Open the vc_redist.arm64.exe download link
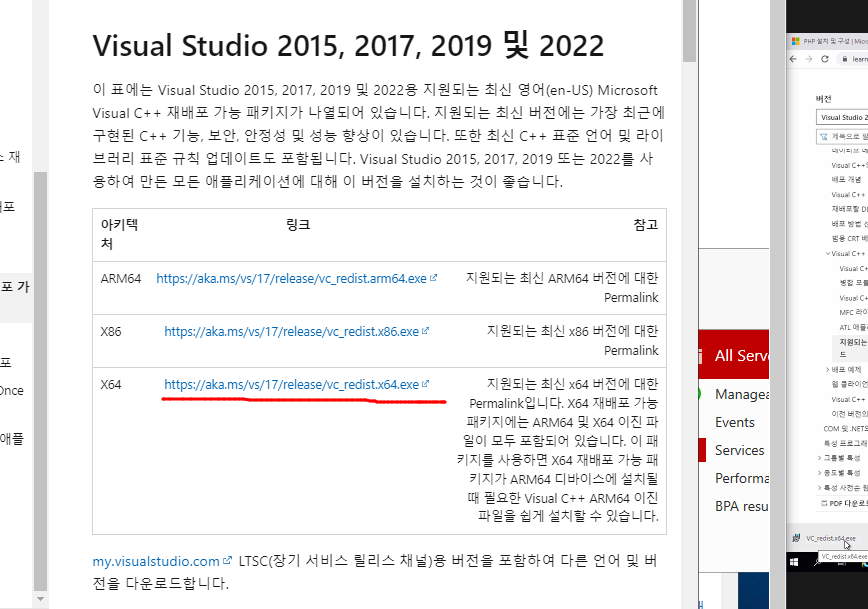This screenshot has width=868, height=609. (291, 278)
